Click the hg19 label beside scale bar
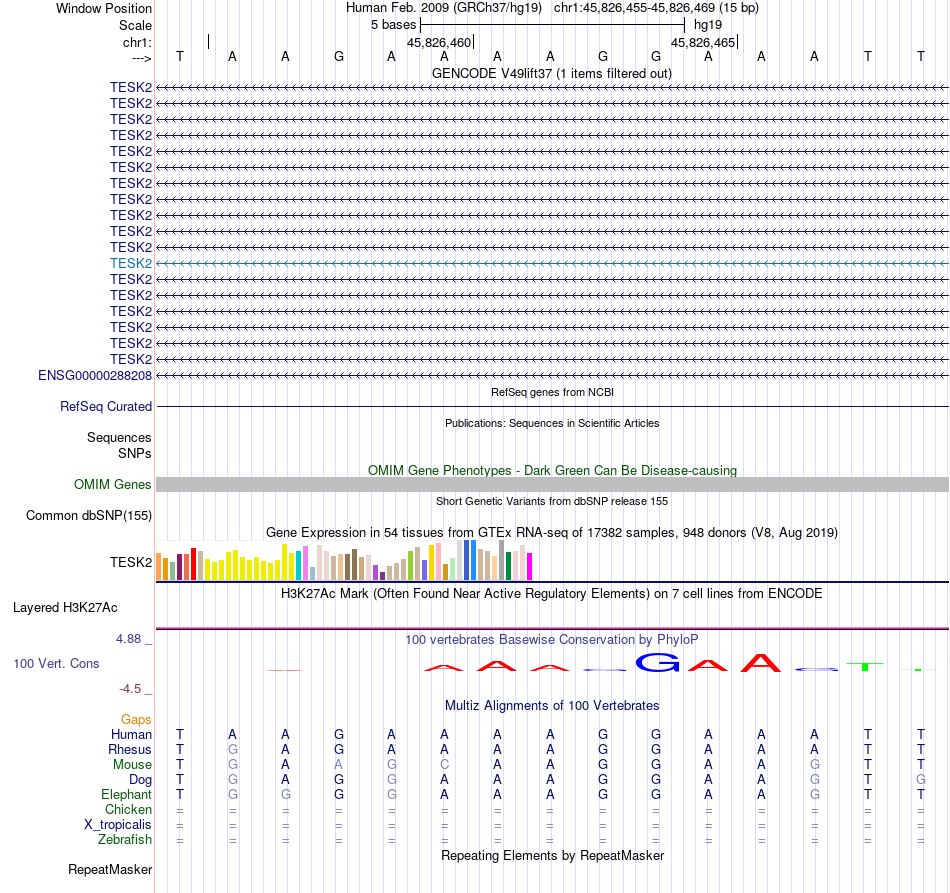 (708, 25)
